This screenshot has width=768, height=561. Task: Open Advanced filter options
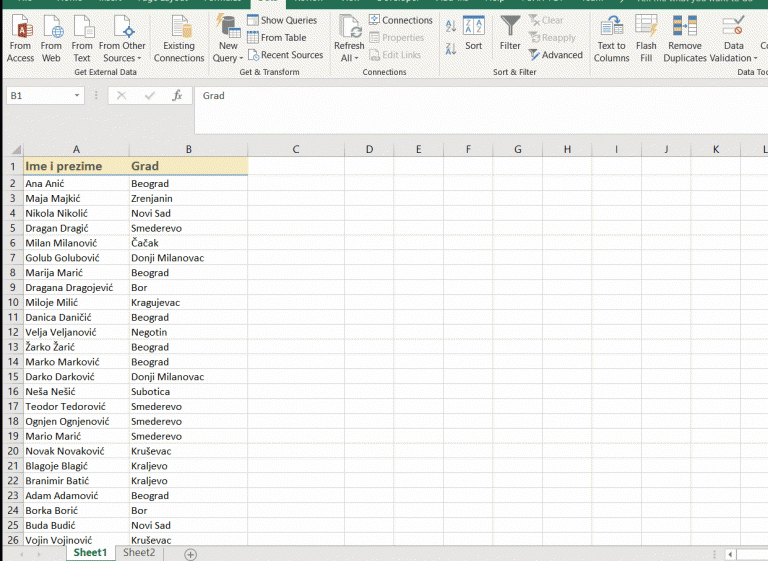(555, 55)
